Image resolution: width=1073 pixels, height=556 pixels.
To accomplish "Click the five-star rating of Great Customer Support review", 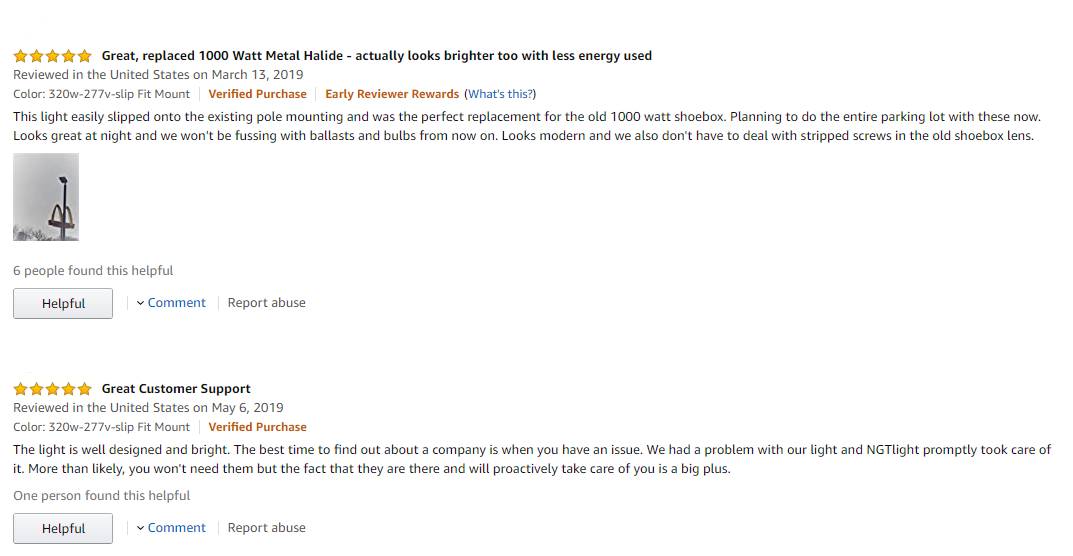I will click(x=52, y=389).
